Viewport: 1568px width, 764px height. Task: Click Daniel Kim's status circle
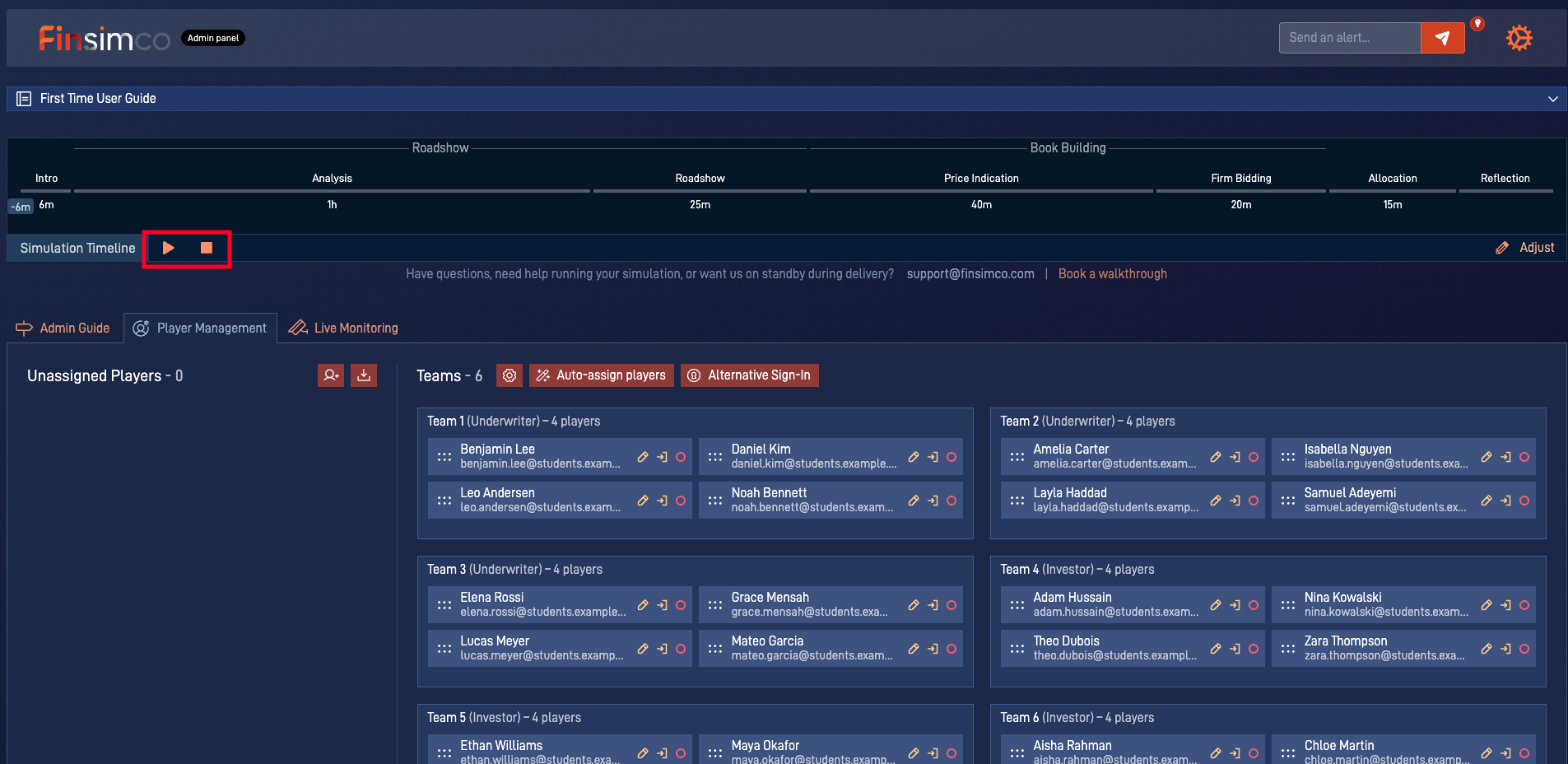(x=952, y=457)
